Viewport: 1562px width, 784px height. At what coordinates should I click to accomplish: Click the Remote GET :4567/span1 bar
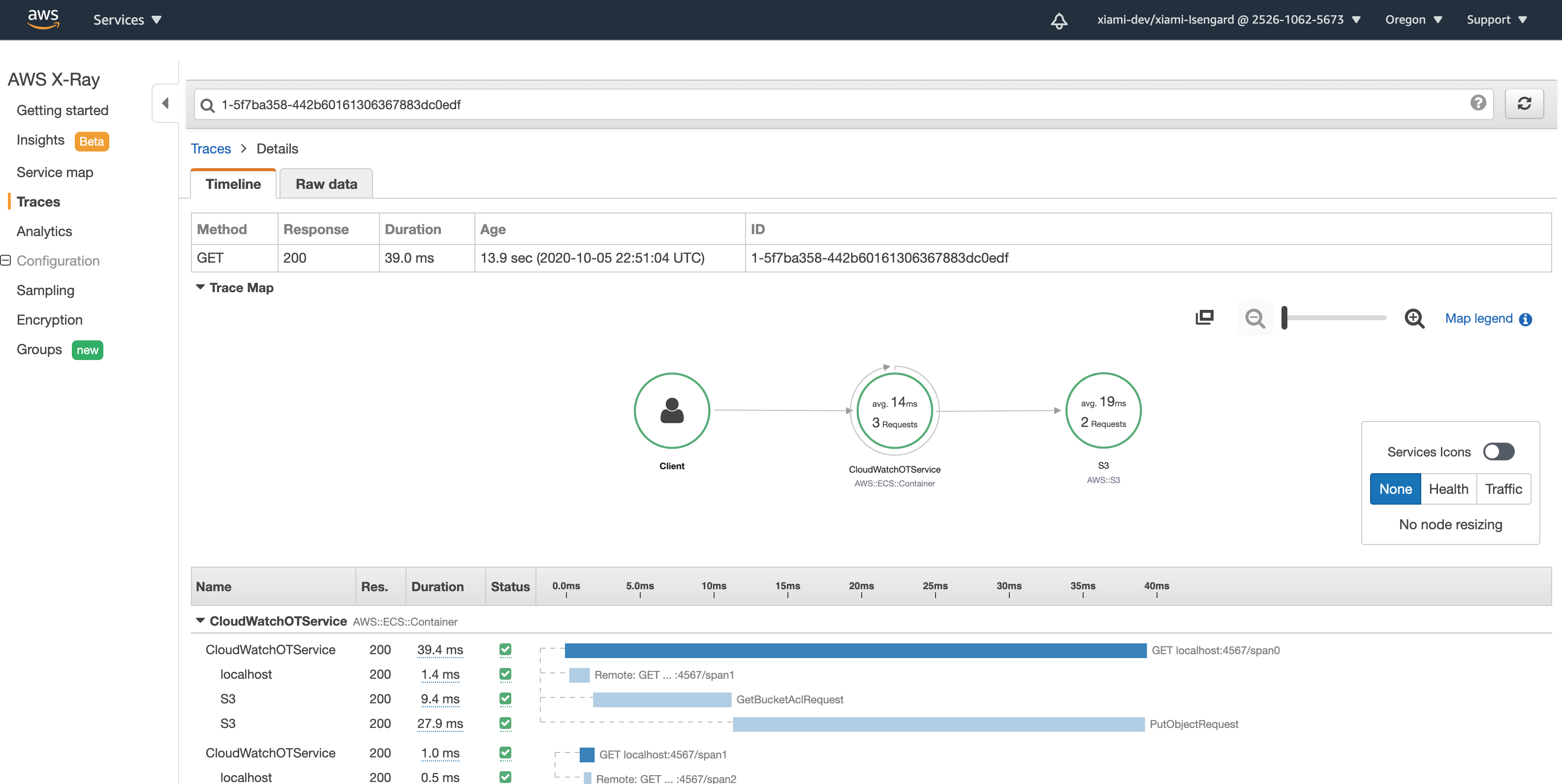579,674
